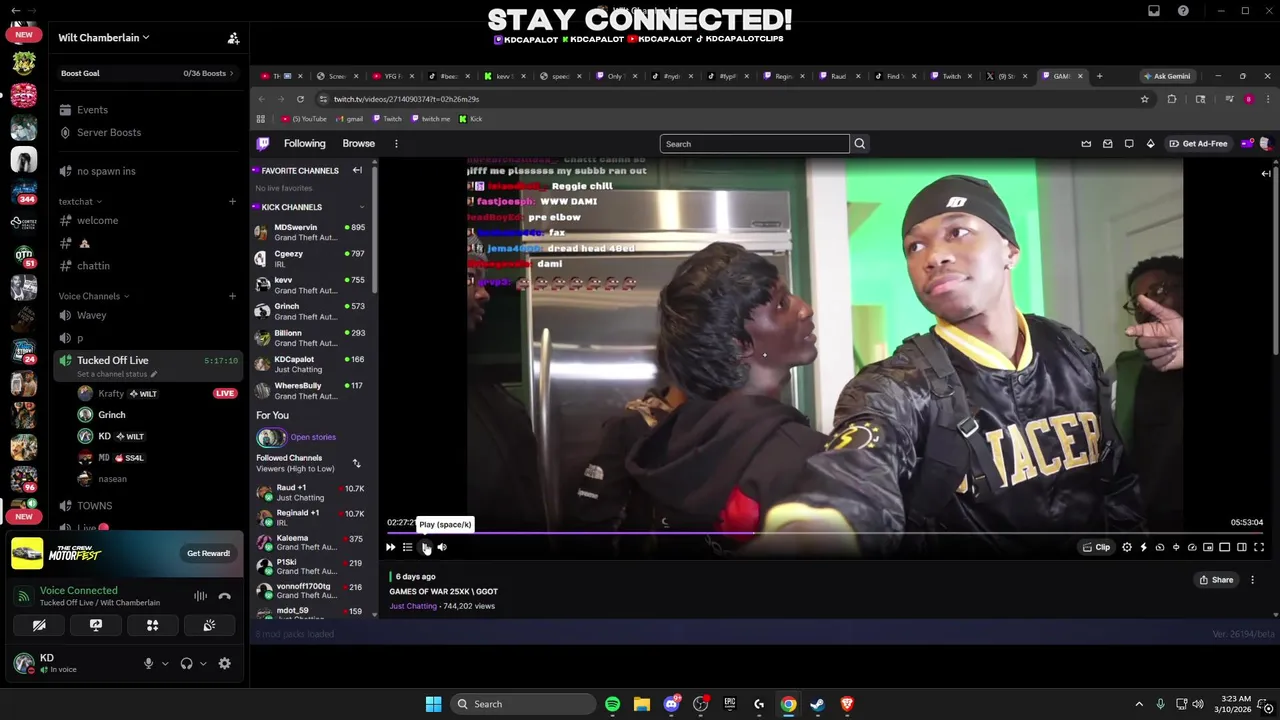This screenshot has height=720, width=1280.
Task: Open MDSwervin channel in Kick list
Action: (311, 232)
